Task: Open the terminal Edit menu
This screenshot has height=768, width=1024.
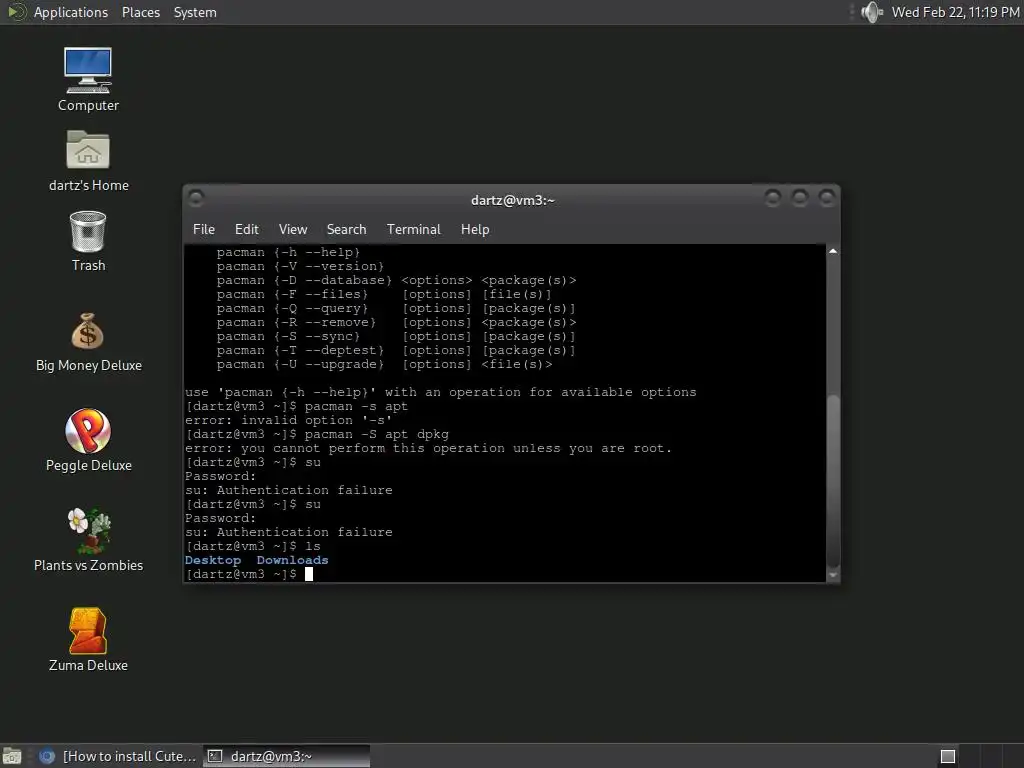Action: (246, 229)
